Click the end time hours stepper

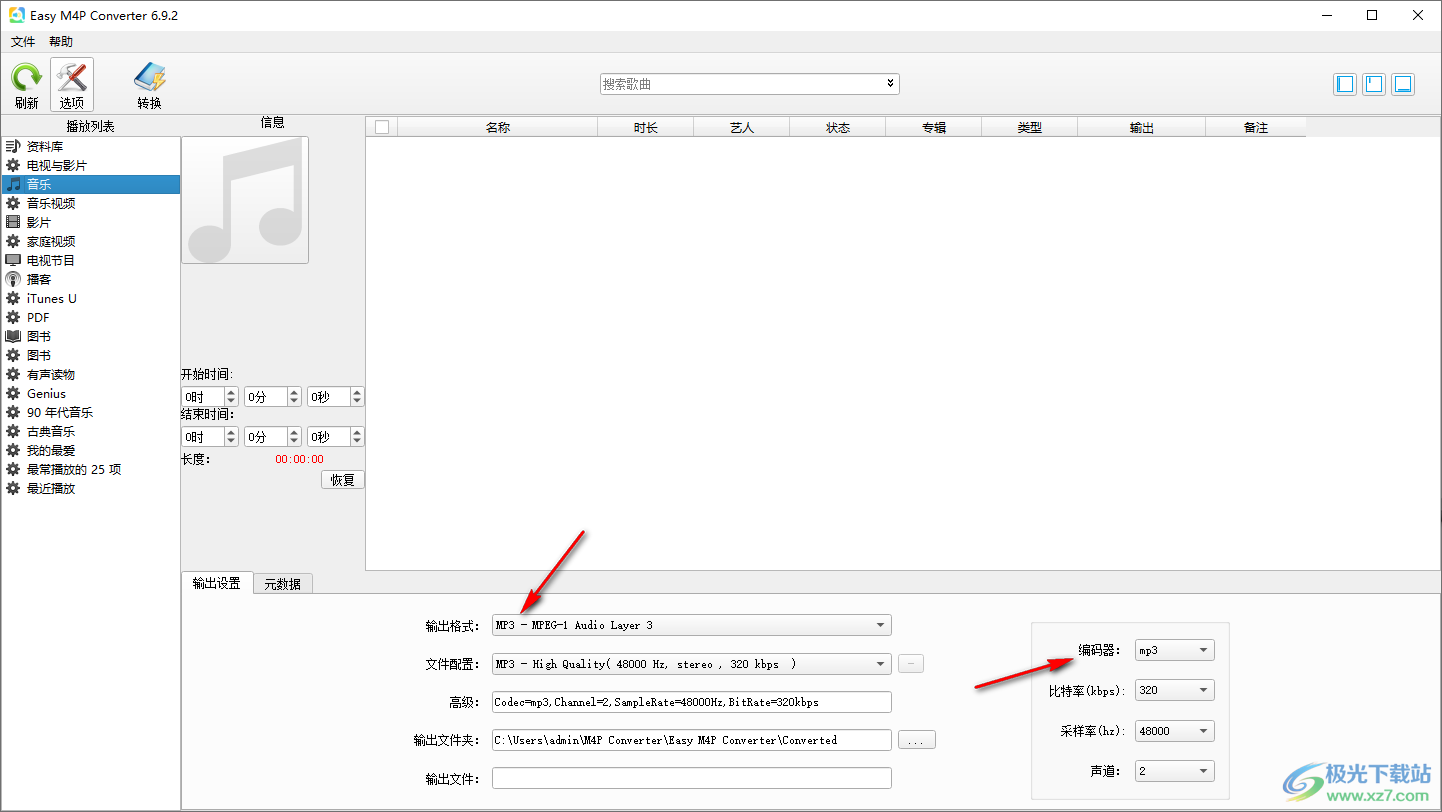point(231,437)
